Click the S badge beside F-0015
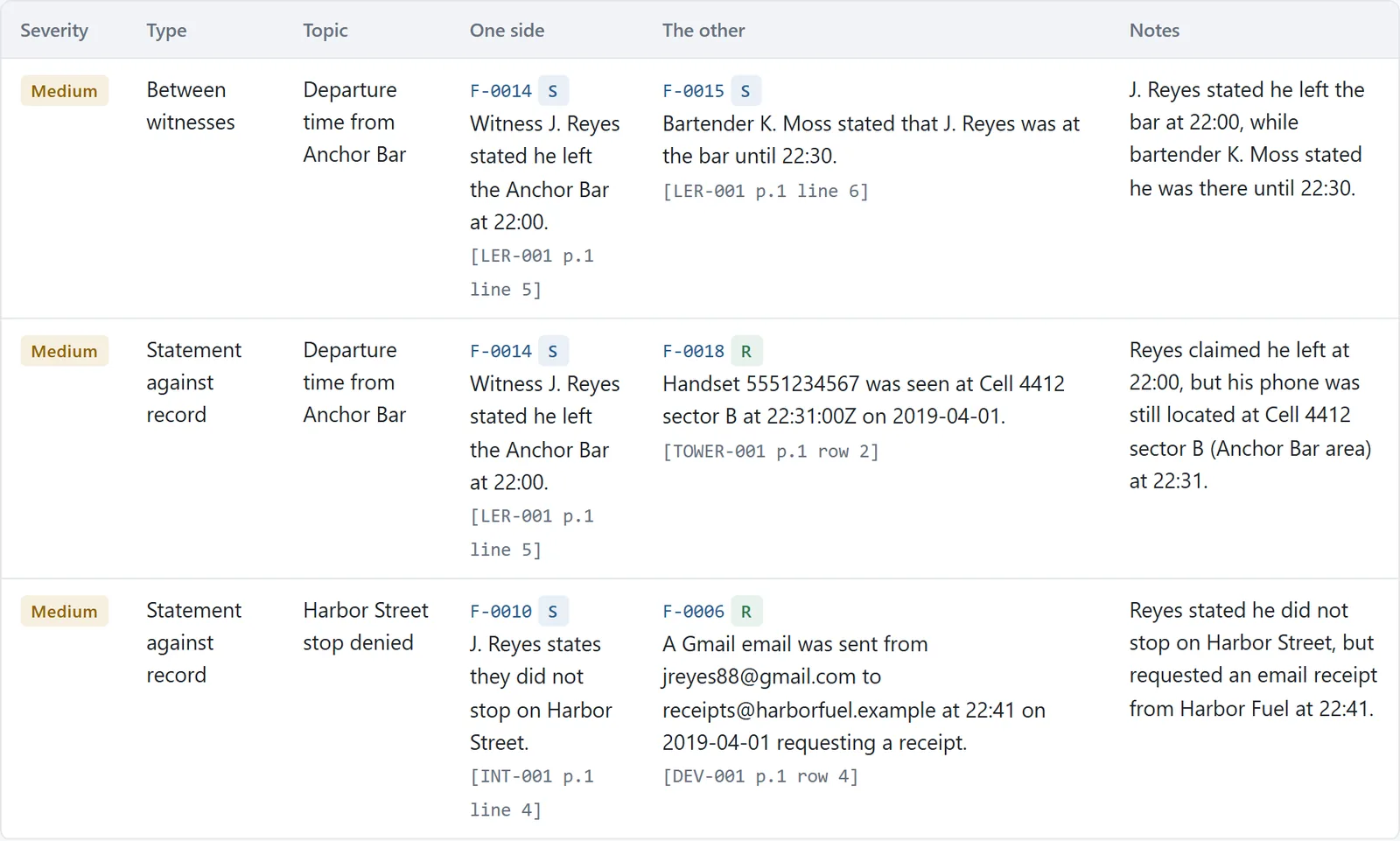Screen dimensions: 1400x841 (x=745, y=91)
